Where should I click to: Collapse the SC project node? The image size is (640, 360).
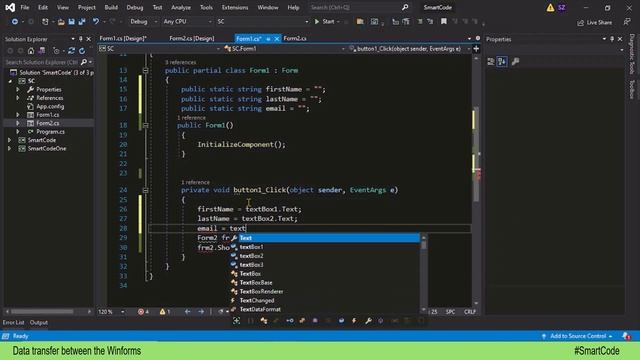(x=9, y=81)
